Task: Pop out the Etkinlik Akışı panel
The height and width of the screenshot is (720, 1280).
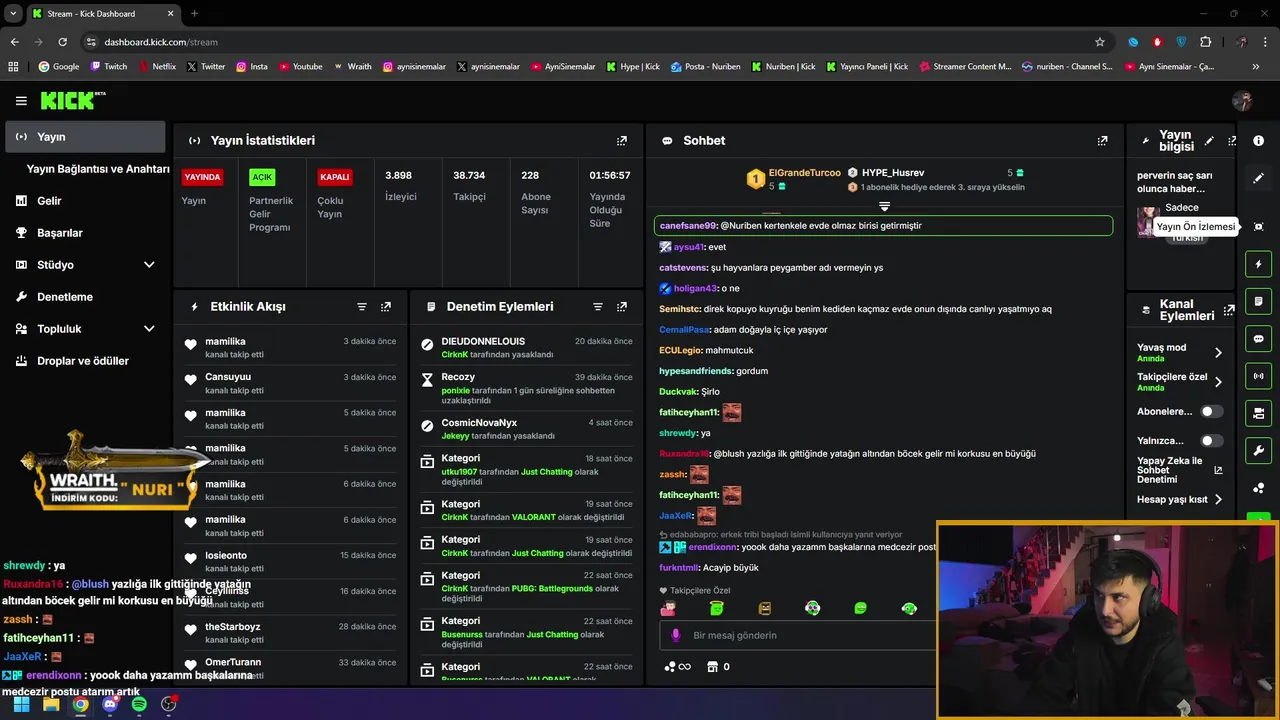Action: [x=386, y=307]
